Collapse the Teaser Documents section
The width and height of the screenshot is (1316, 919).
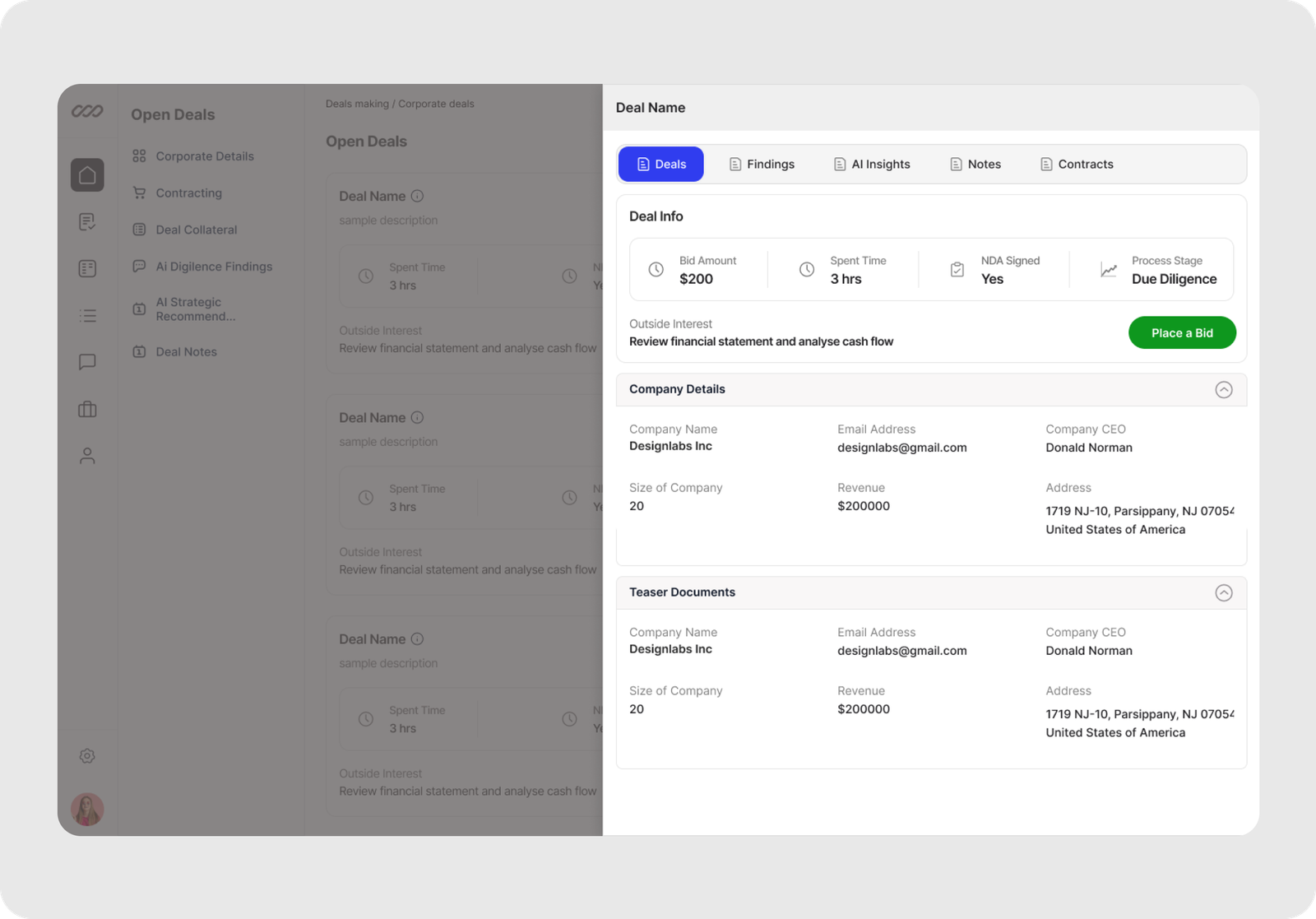click(x=1223, y=593)
